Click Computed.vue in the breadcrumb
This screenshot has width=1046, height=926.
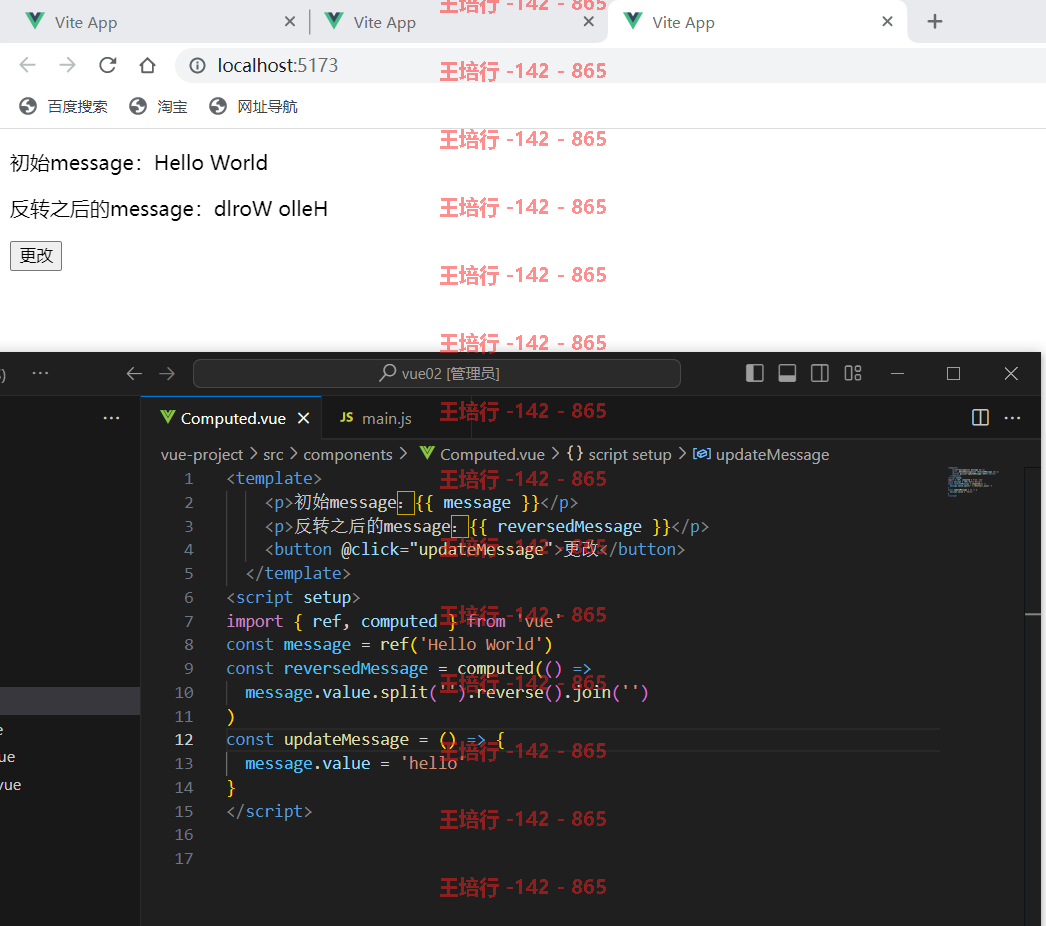pos(492,455)
